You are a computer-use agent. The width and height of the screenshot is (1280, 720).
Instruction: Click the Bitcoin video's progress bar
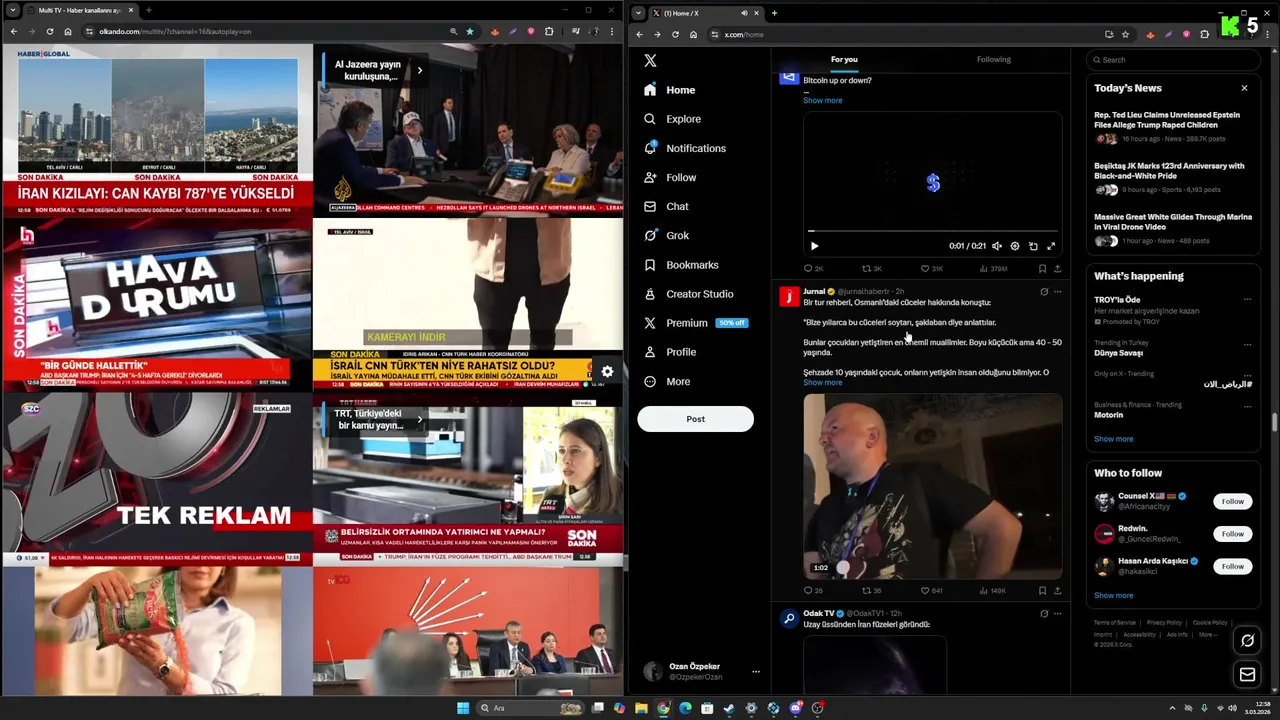(x=933, y=231)
